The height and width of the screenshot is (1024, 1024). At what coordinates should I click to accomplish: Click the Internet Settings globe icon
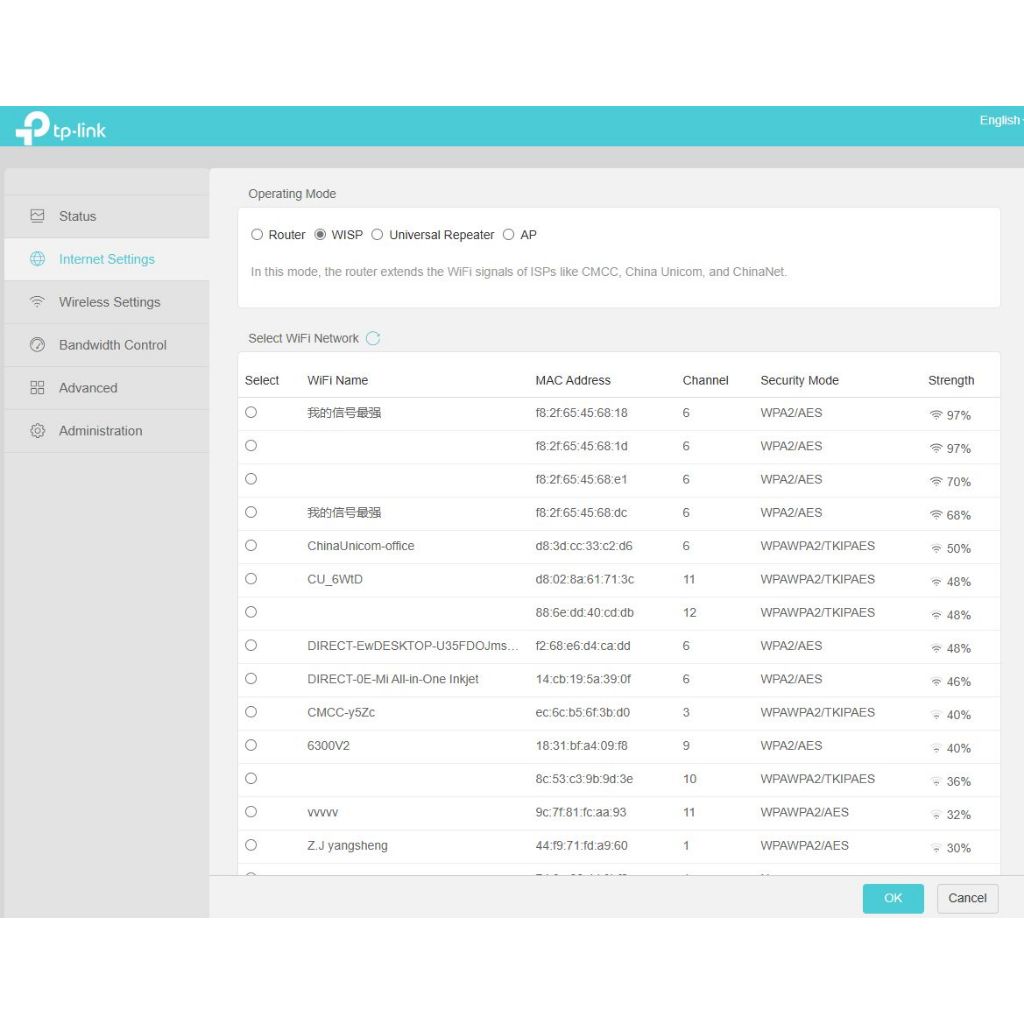[x=37, y=259]
